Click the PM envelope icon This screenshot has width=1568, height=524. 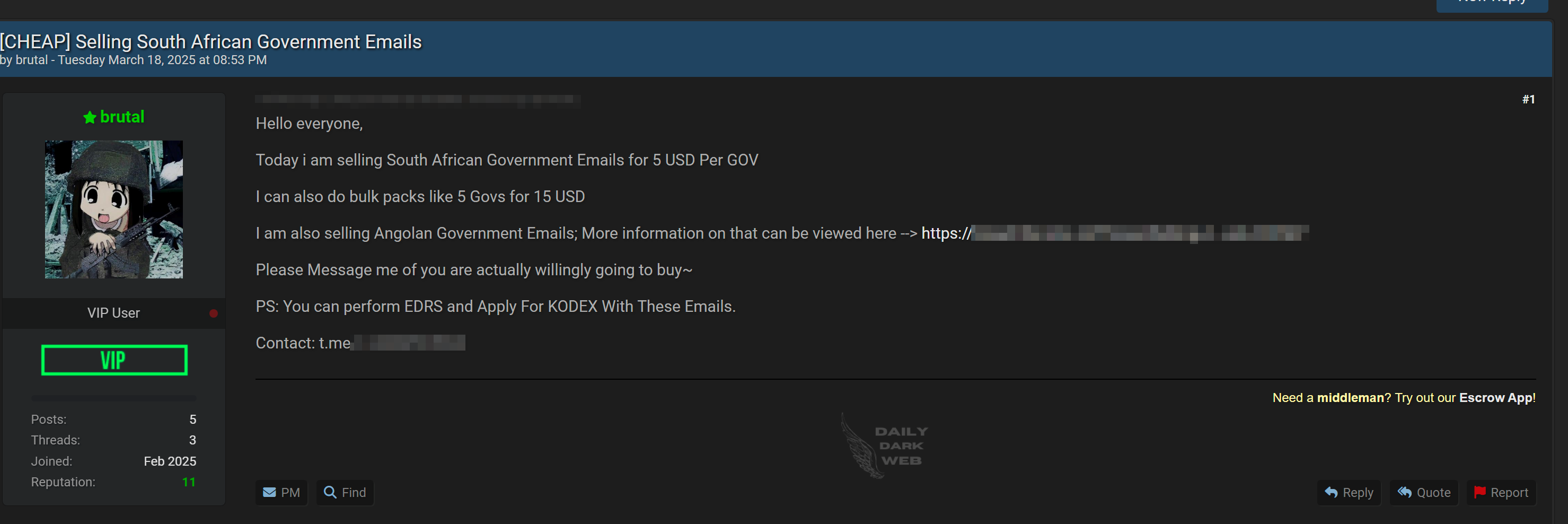point(269,492)
